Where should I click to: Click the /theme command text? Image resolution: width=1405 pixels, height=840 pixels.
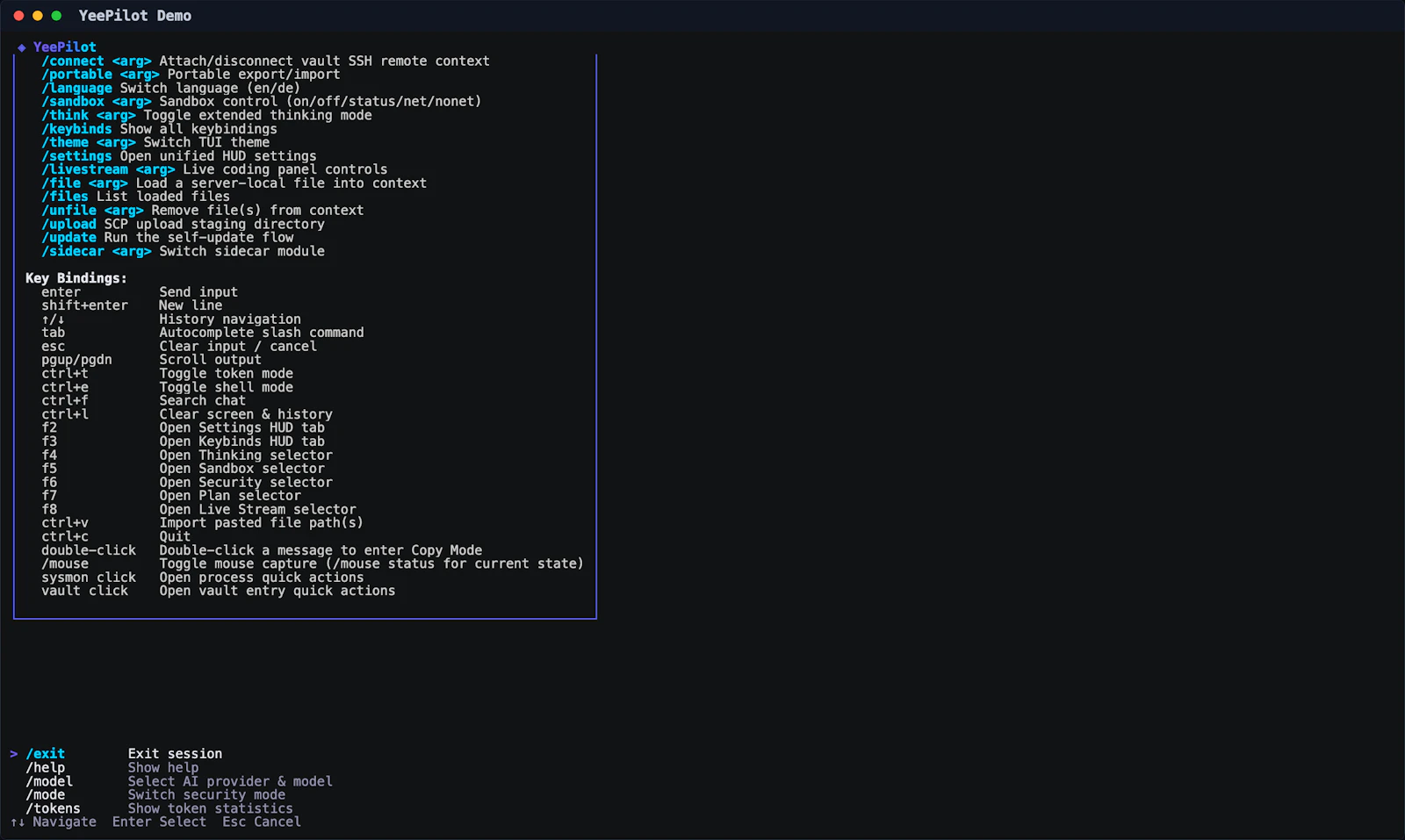(x=65, y=142)
